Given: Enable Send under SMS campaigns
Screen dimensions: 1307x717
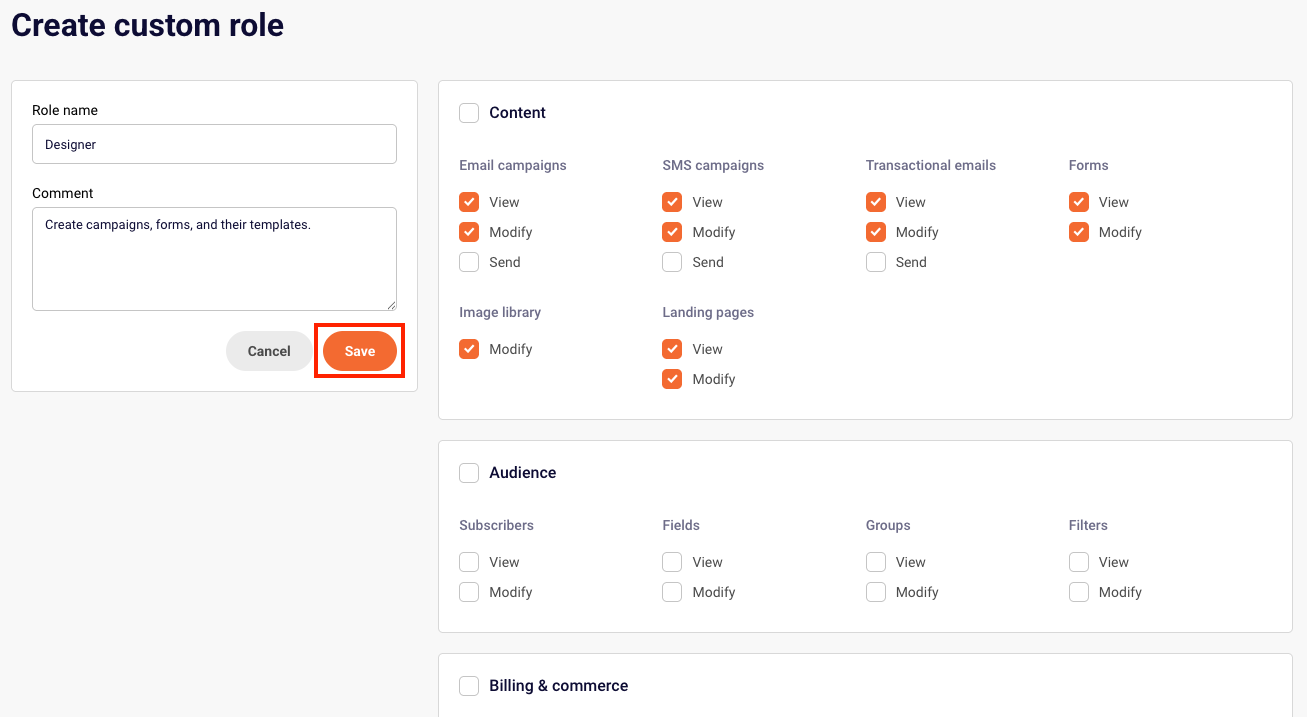Looking at the screenshot, I should [672, 262].
